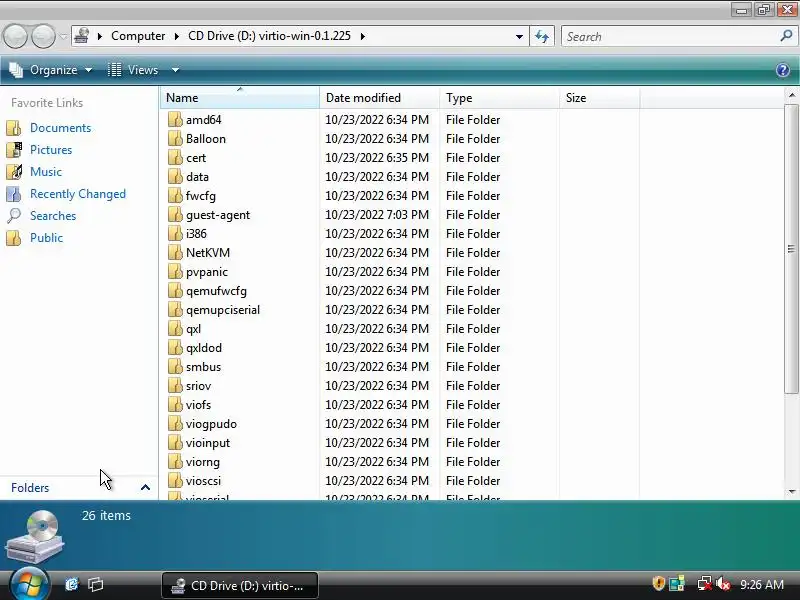Click the computer icon in address bar

(x=82, y=36)
